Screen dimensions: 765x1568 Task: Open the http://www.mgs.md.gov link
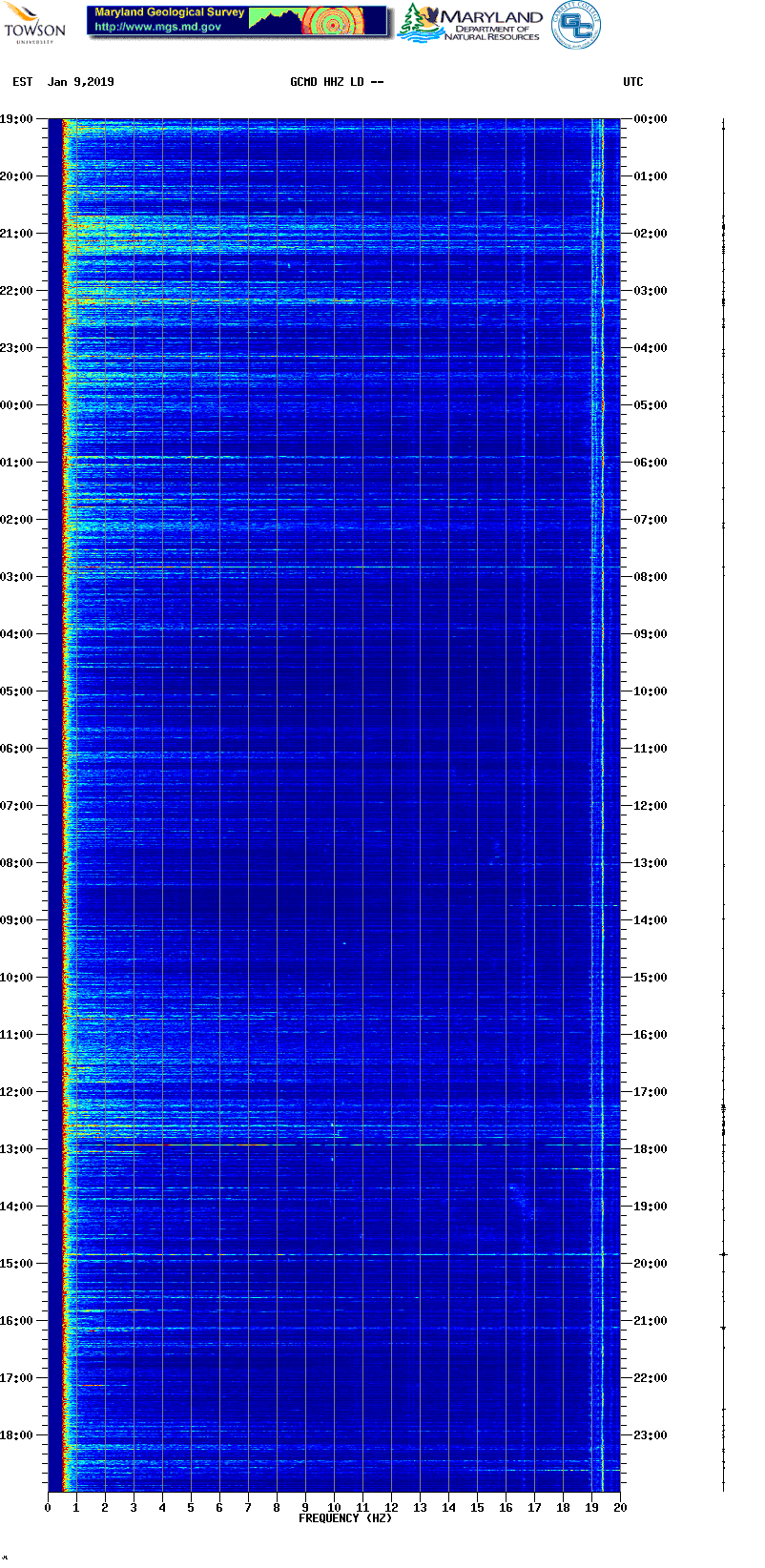157,28
